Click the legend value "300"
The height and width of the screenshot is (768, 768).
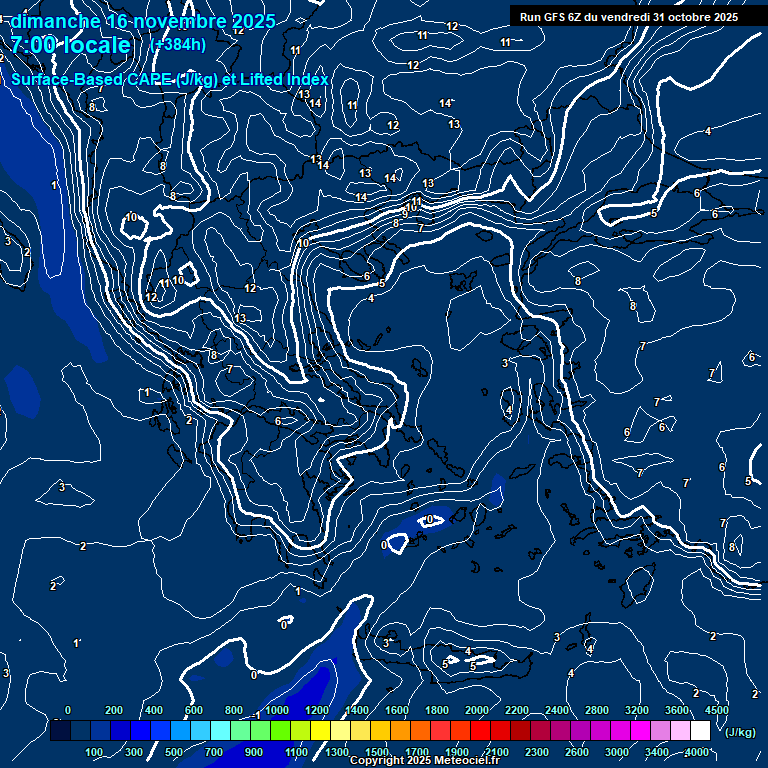coord(134,752)
